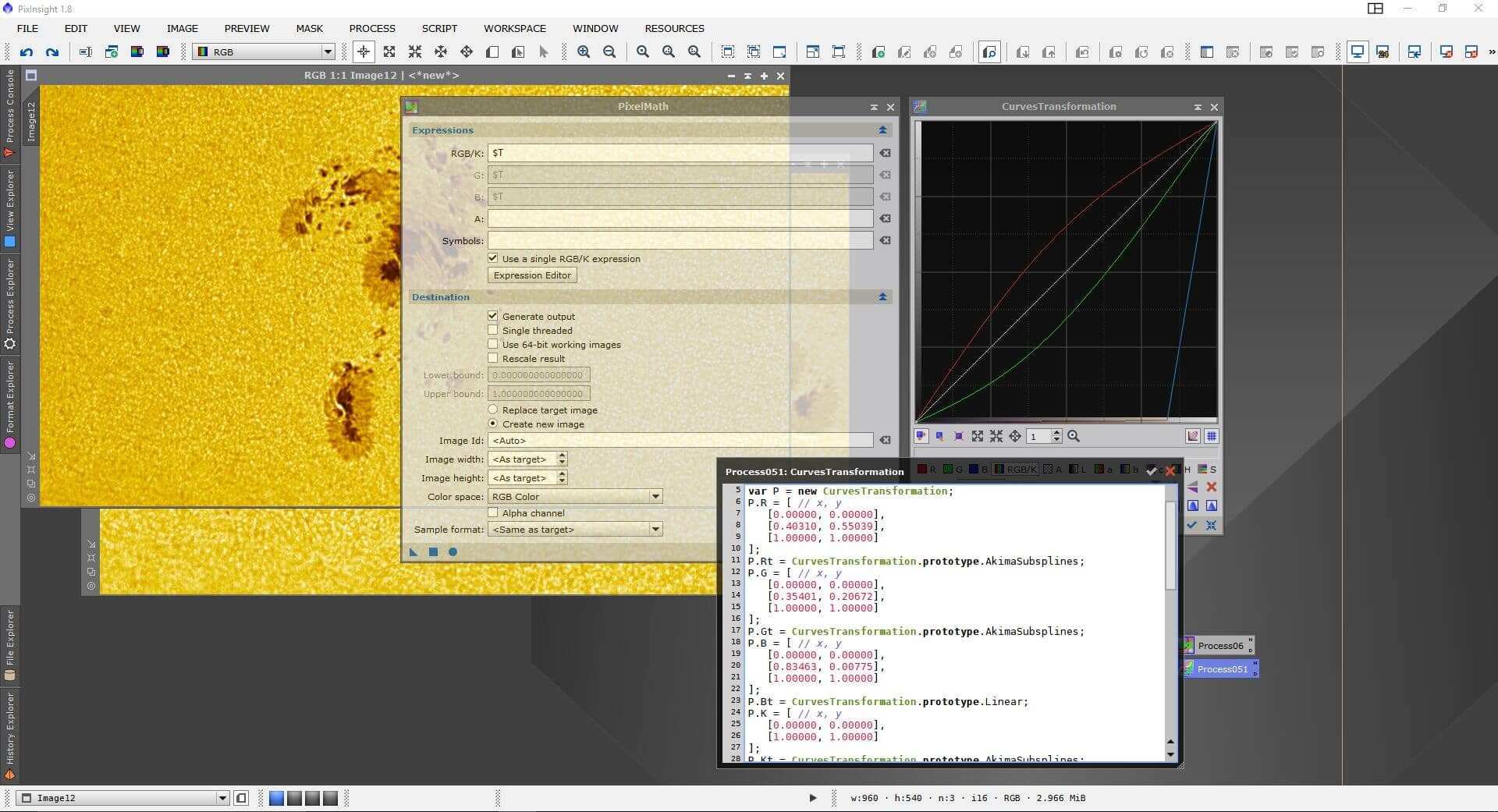Image resolution: width=1498 pixels, height=812 pixels.
Task: Toggle the grid display in CurvesTransformation
Action: 1212,436
